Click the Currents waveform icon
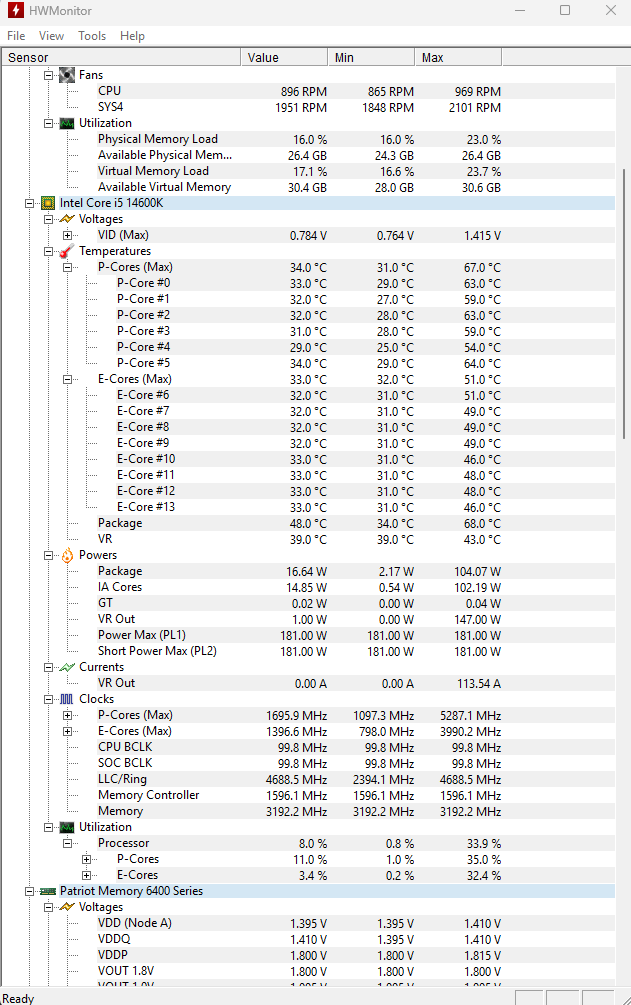Screen dimensions: 631x1005 67,667
